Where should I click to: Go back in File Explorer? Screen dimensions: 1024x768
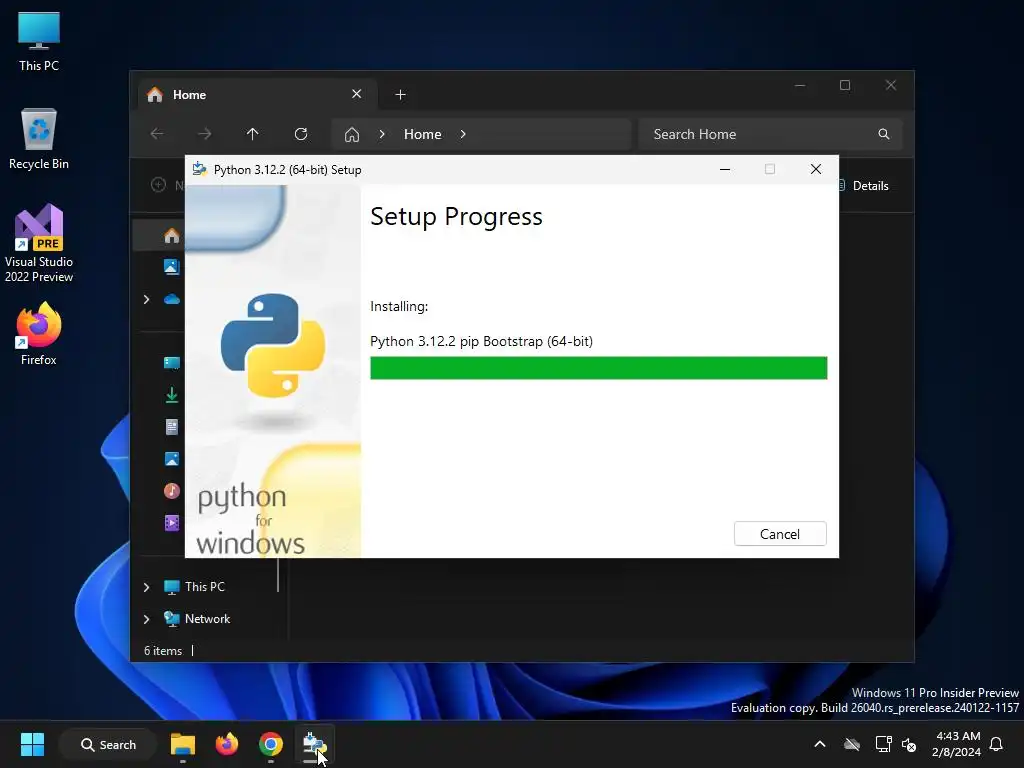[x=157, y=134]
